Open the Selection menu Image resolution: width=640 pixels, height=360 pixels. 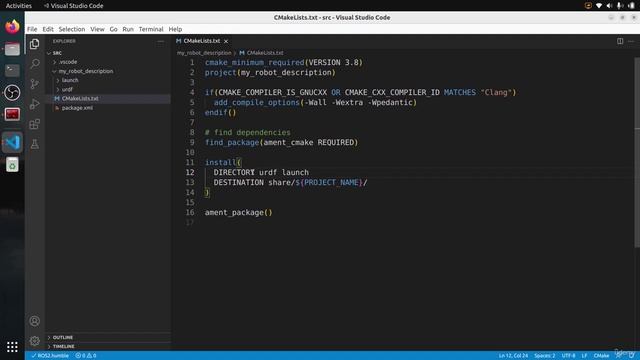[x=72, y=29]
